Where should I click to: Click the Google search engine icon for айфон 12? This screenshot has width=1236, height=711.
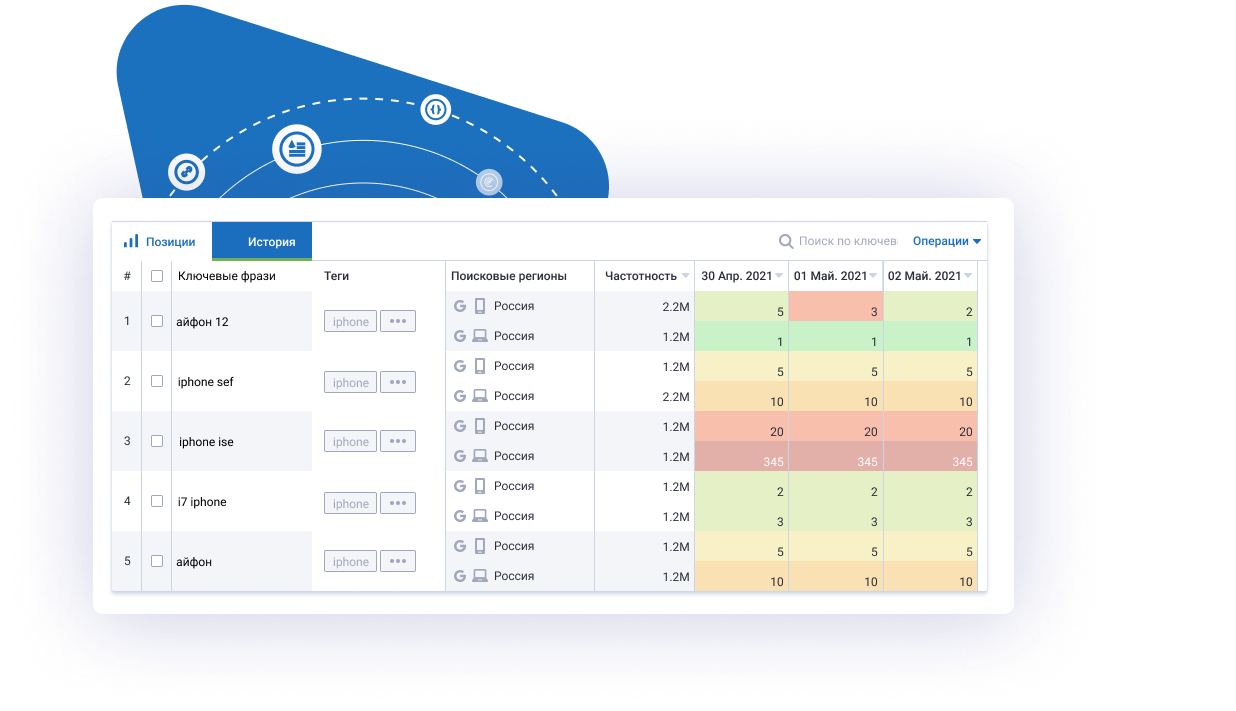460,305
